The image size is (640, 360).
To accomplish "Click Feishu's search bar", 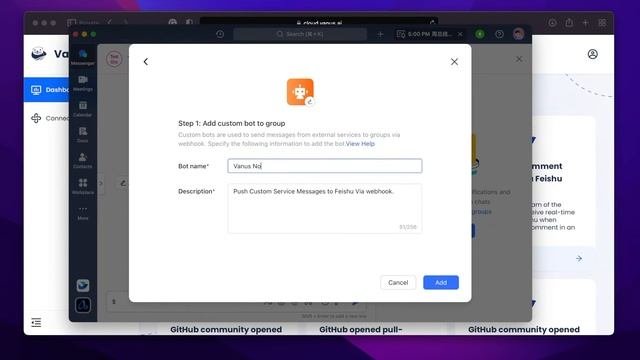I will pyautogui.click(x=300, y=34).
